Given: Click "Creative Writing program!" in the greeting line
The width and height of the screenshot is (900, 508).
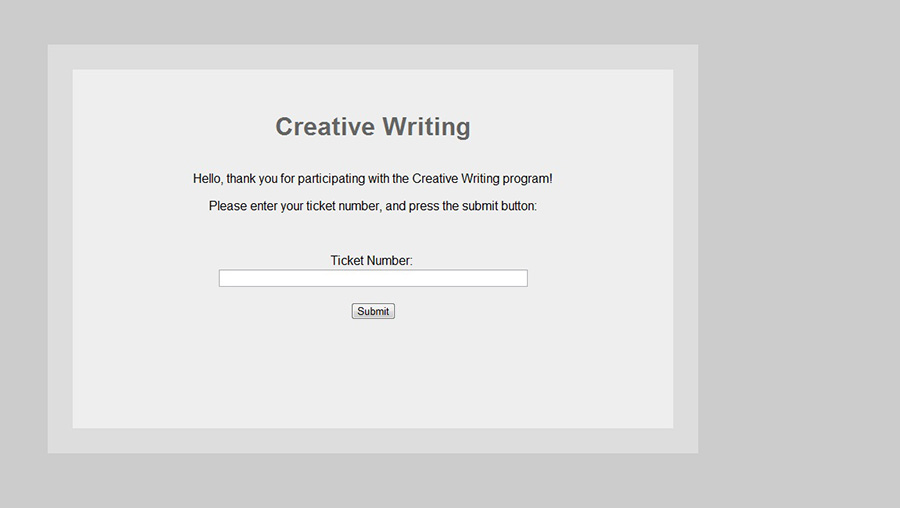Looking at the screenshot, I should (482, 179).
